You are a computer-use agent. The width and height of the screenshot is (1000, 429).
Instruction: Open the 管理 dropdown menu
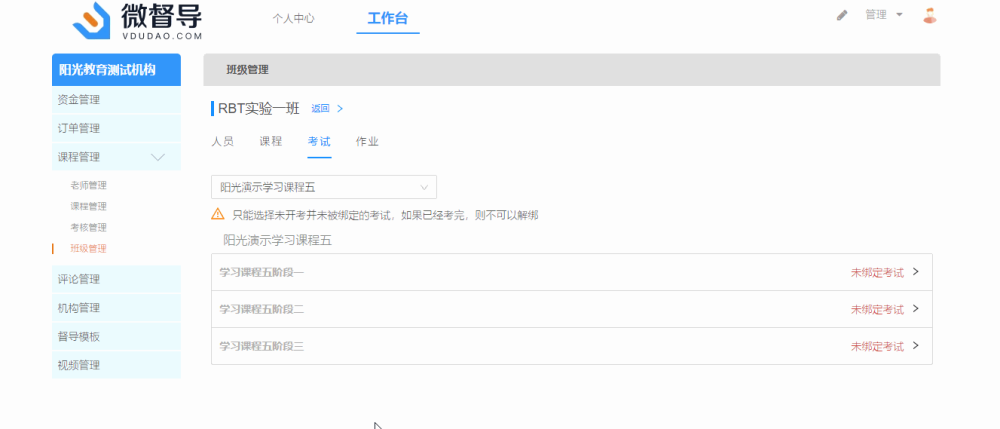(884, 15)
